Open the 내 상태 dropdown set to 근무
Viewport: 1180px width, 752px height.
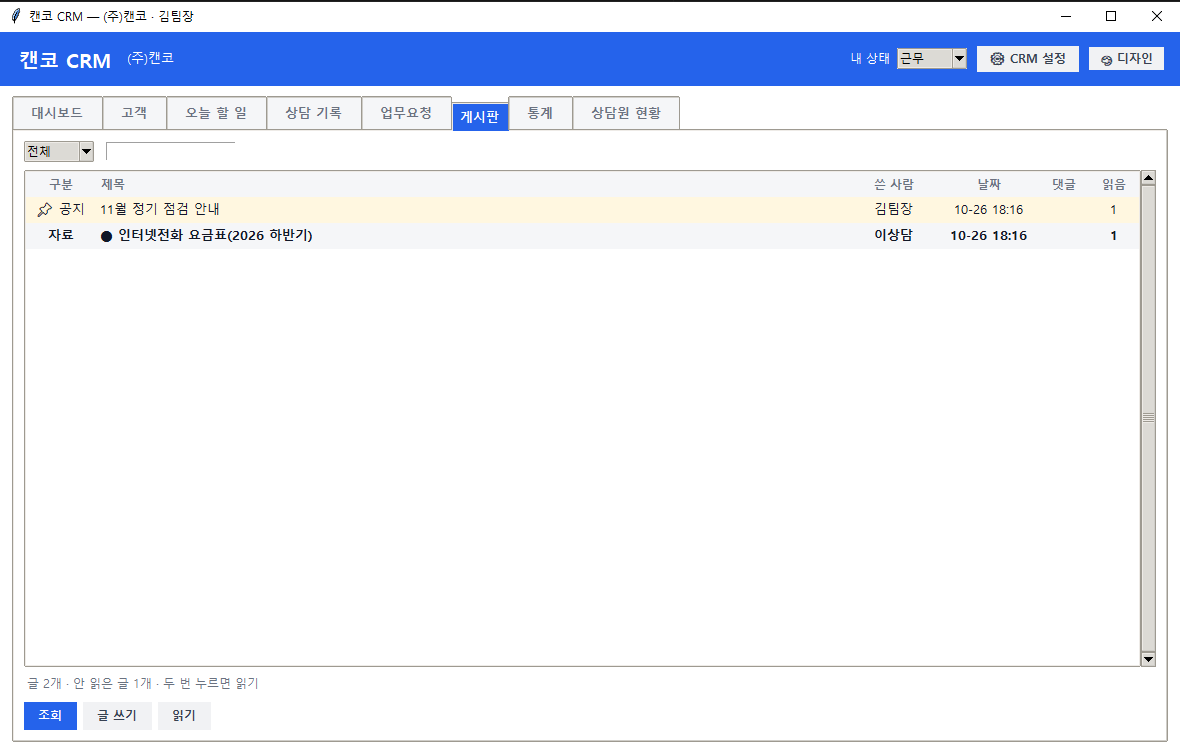click(932, 59)
